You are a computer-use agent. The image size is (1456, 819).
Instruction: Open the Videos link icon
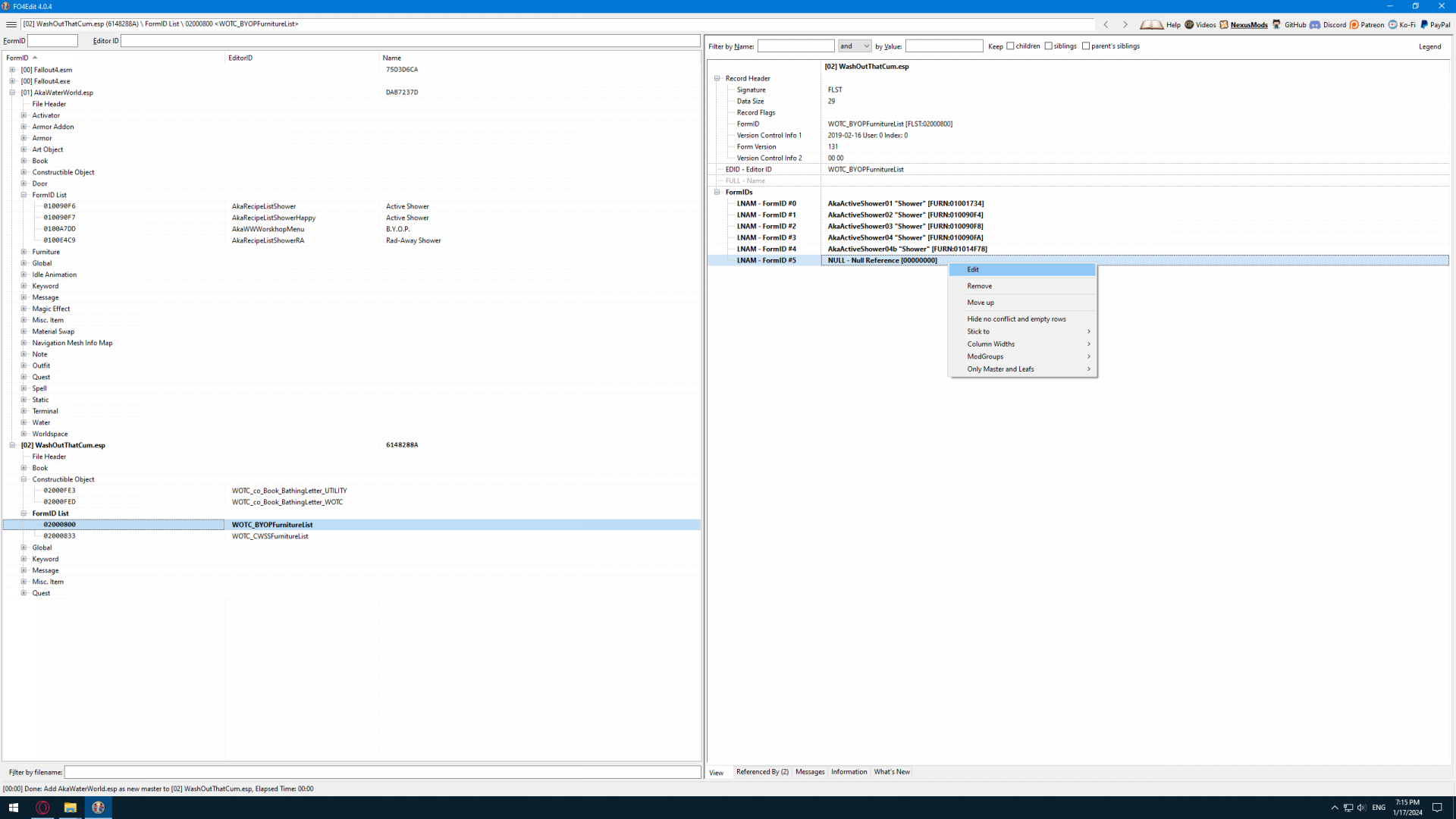(x=1189, y=24)
